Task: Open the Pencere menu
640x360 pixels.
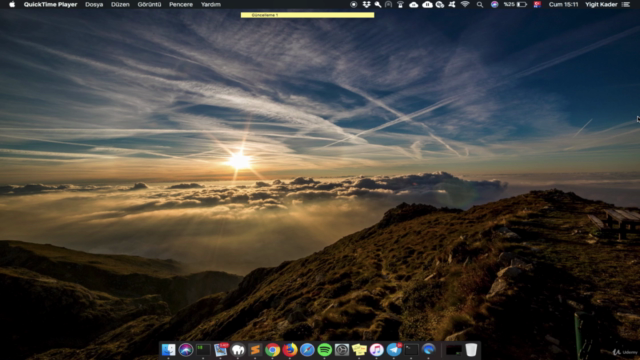Action: (181, 4)
